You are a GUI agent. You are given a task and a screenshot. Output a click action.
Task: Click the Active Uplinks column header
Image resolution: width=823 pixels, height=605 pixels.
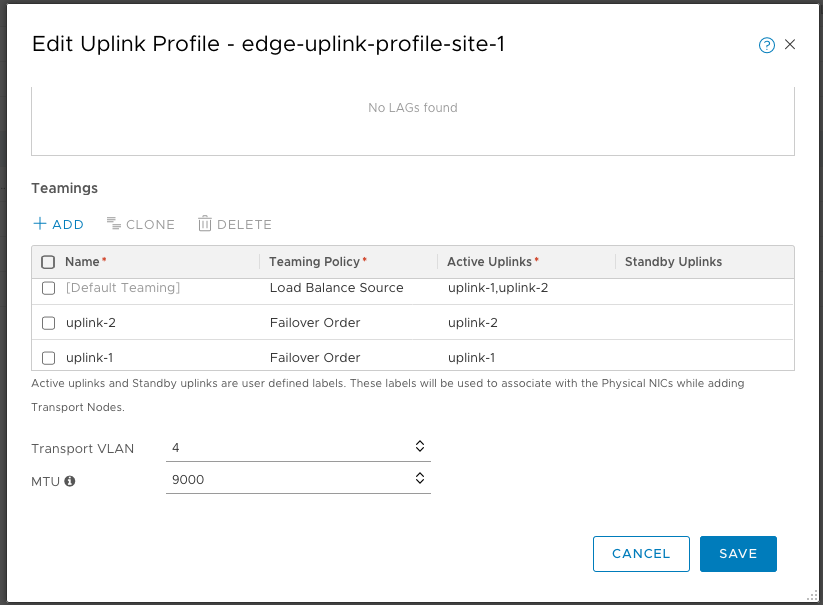492,262
